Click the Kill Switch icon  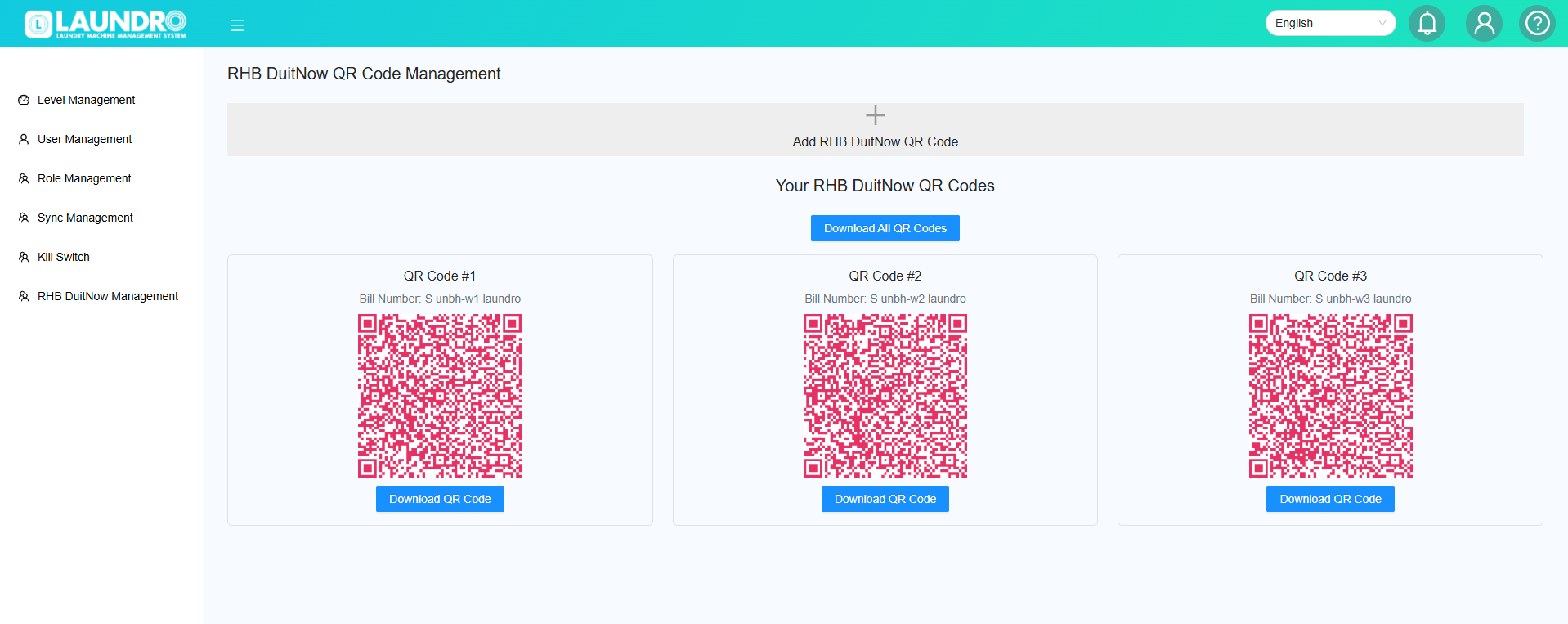pyautogui.click(x=24, y=257)
